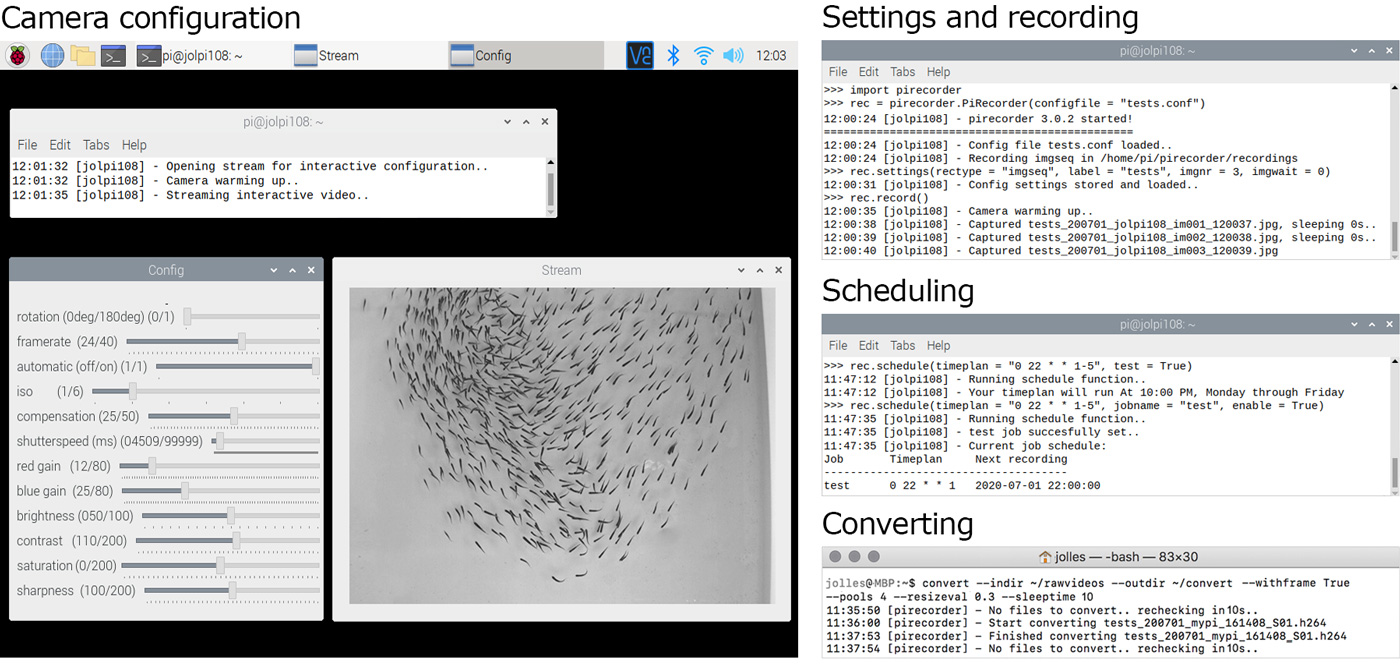Open the Wi-Fi network tray icon
Viewport: 1400px width, 665px height.
704,56
